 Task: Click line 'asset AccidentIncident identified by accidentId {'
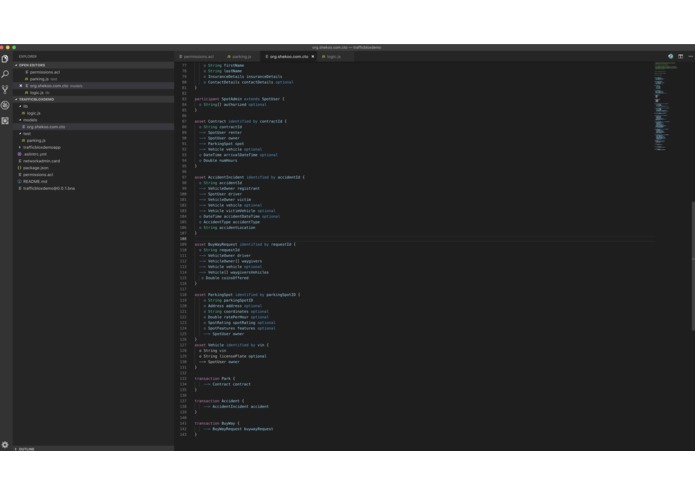coord(250,177)
